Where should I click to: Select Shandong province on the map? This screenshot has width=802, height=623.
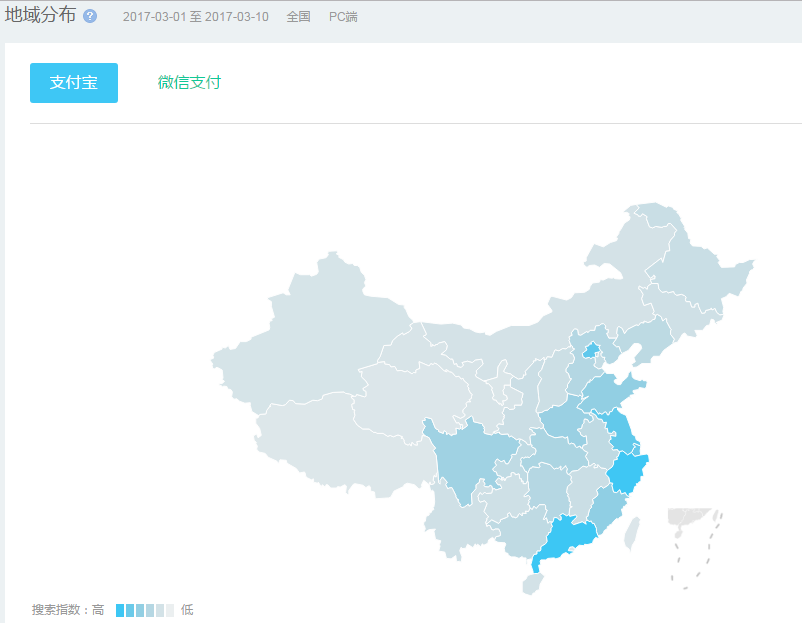pyautogui.click(x=609, y=393)
